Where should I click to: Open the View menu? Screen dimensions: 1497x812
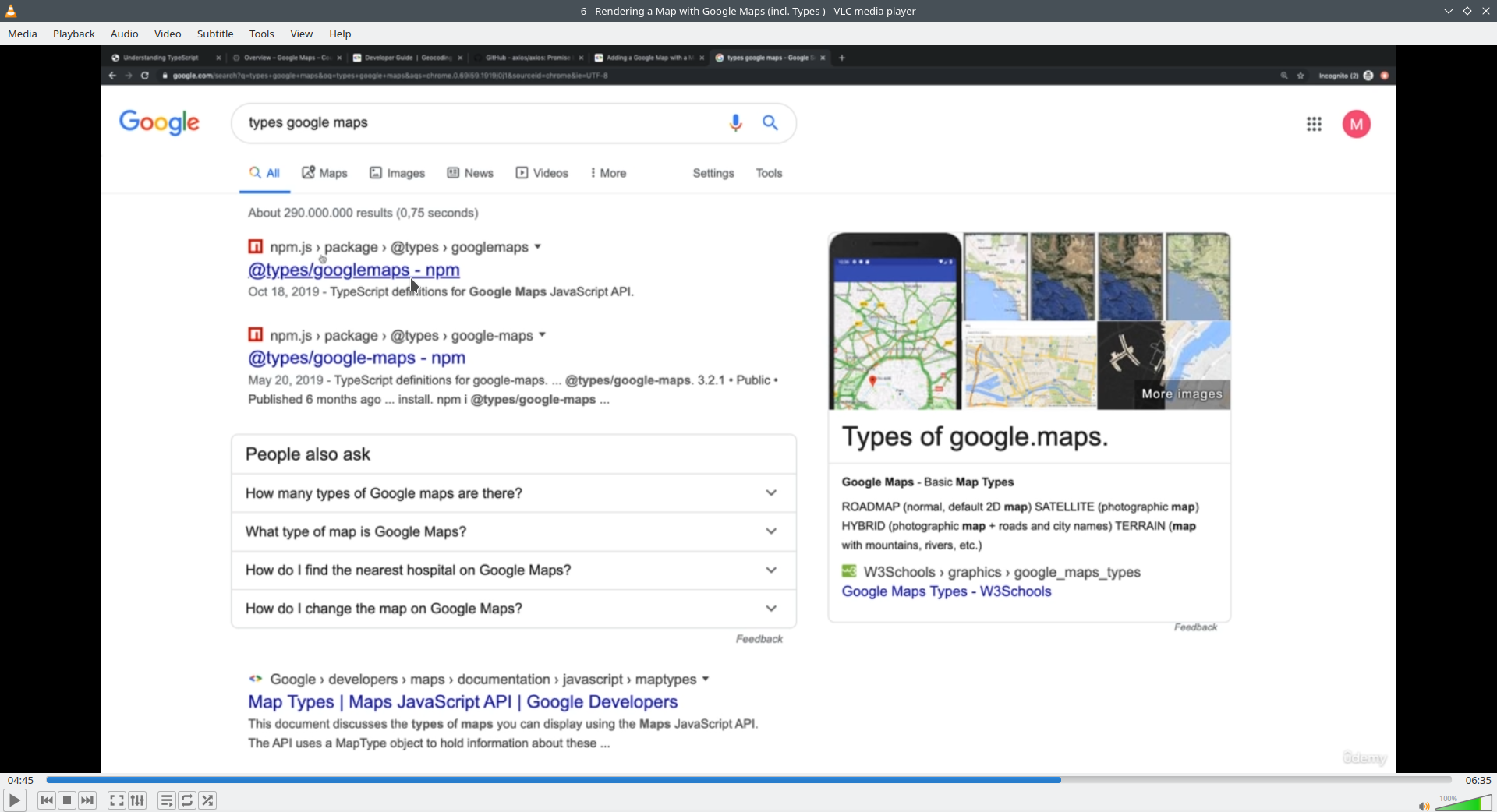coord(302,34)
